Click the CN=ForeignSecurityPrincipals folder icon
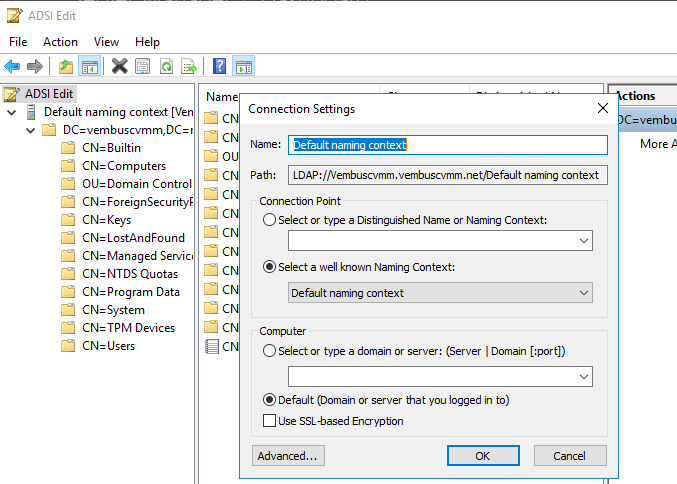 tap(68, 202)
